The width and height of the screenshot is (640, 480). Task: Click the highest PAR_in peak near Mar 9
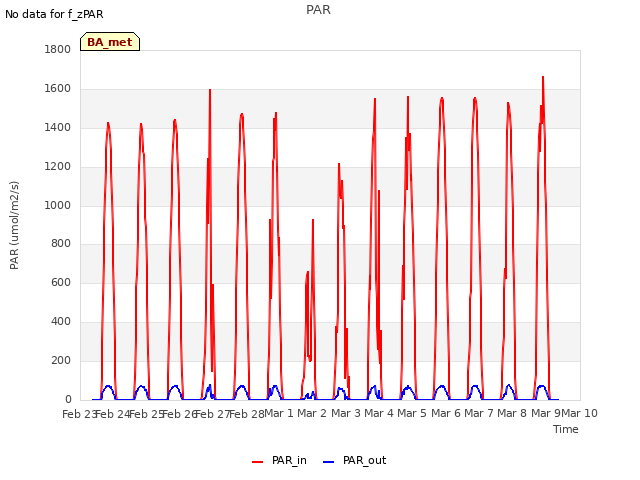[543, 78]
